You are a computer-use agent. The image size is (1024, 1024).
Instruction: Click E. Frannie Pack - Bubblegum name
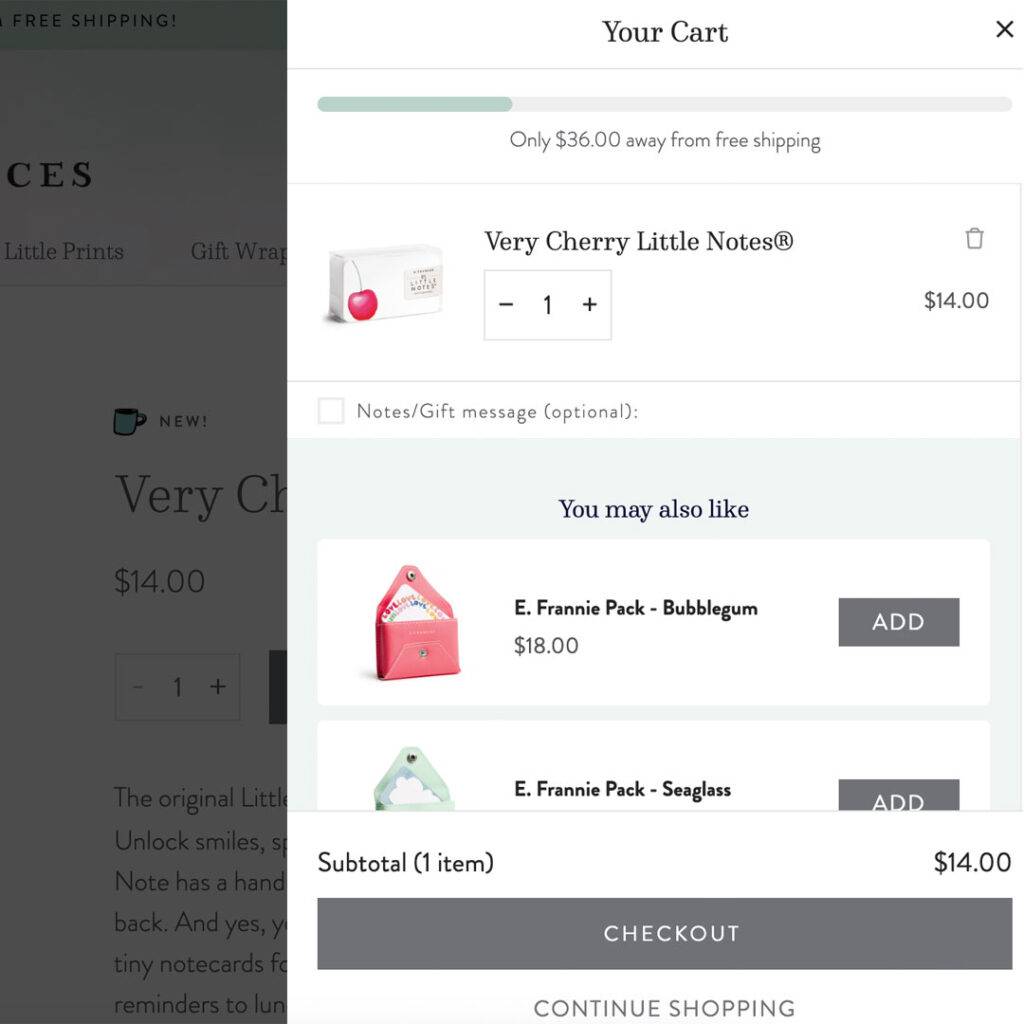[636, 608]
